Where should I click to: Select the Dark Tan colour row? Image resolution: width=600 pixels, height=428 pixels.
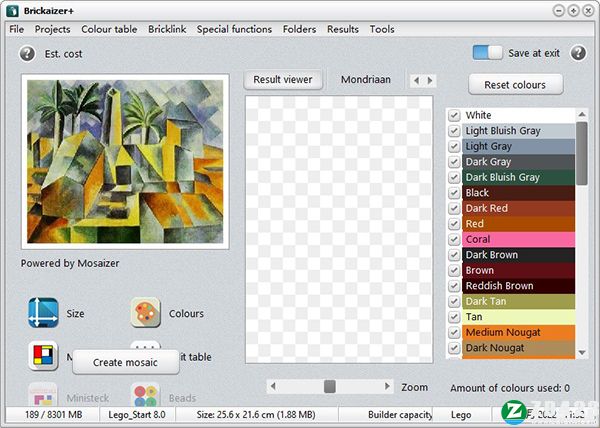coord(518,301)
